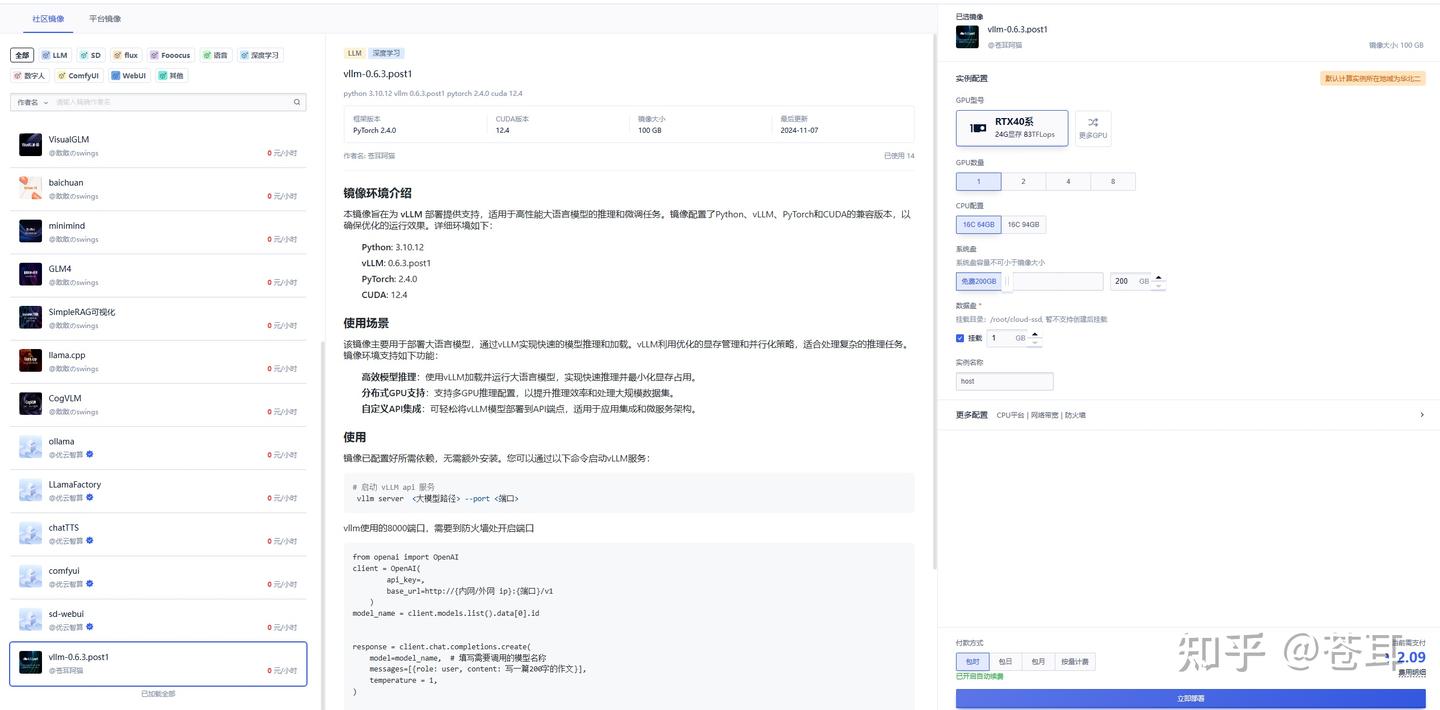Toggle the 挂载 data disk checkbox

[960, 338]
